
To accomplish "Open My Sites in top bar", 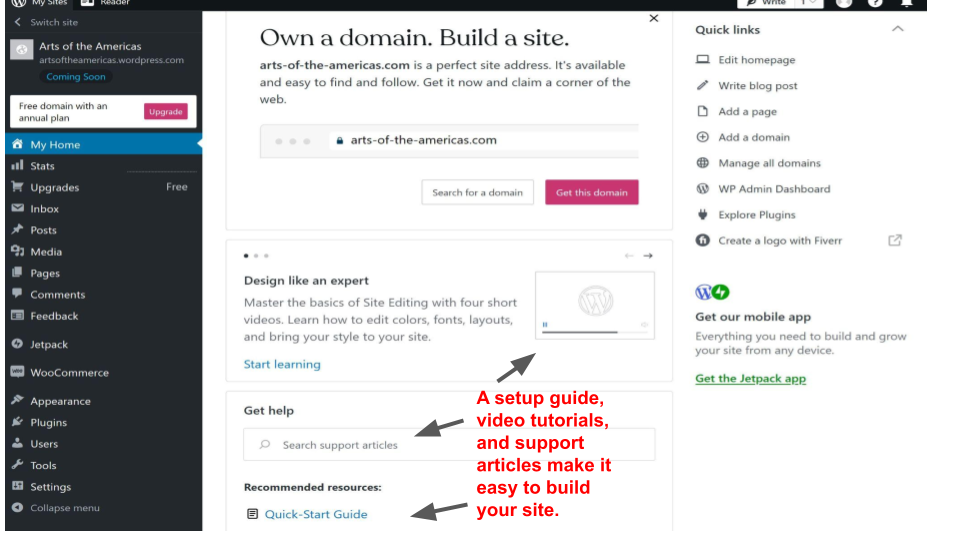I will [39, 3].
